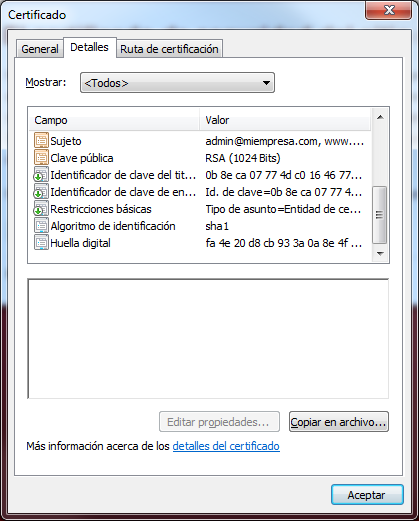Click the field list scrollbar thumb
419x521 pixels.
tap(380, 215)
